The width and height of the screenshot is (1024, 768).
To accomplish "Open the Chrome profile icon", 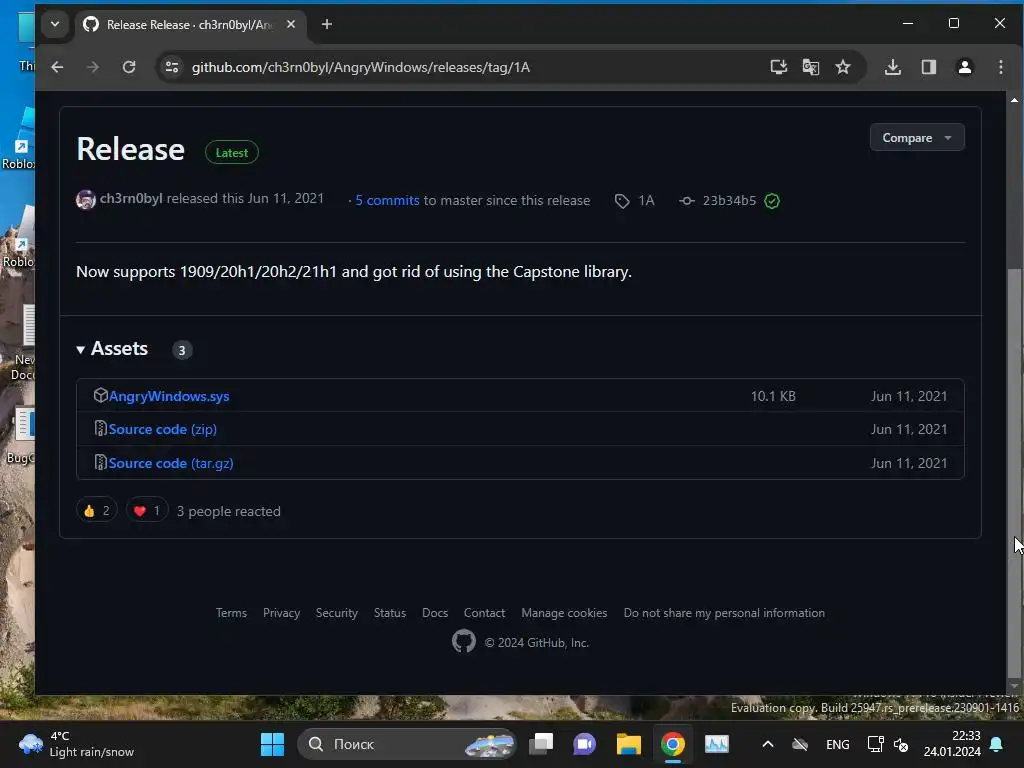I will click(x=965, y=67).
